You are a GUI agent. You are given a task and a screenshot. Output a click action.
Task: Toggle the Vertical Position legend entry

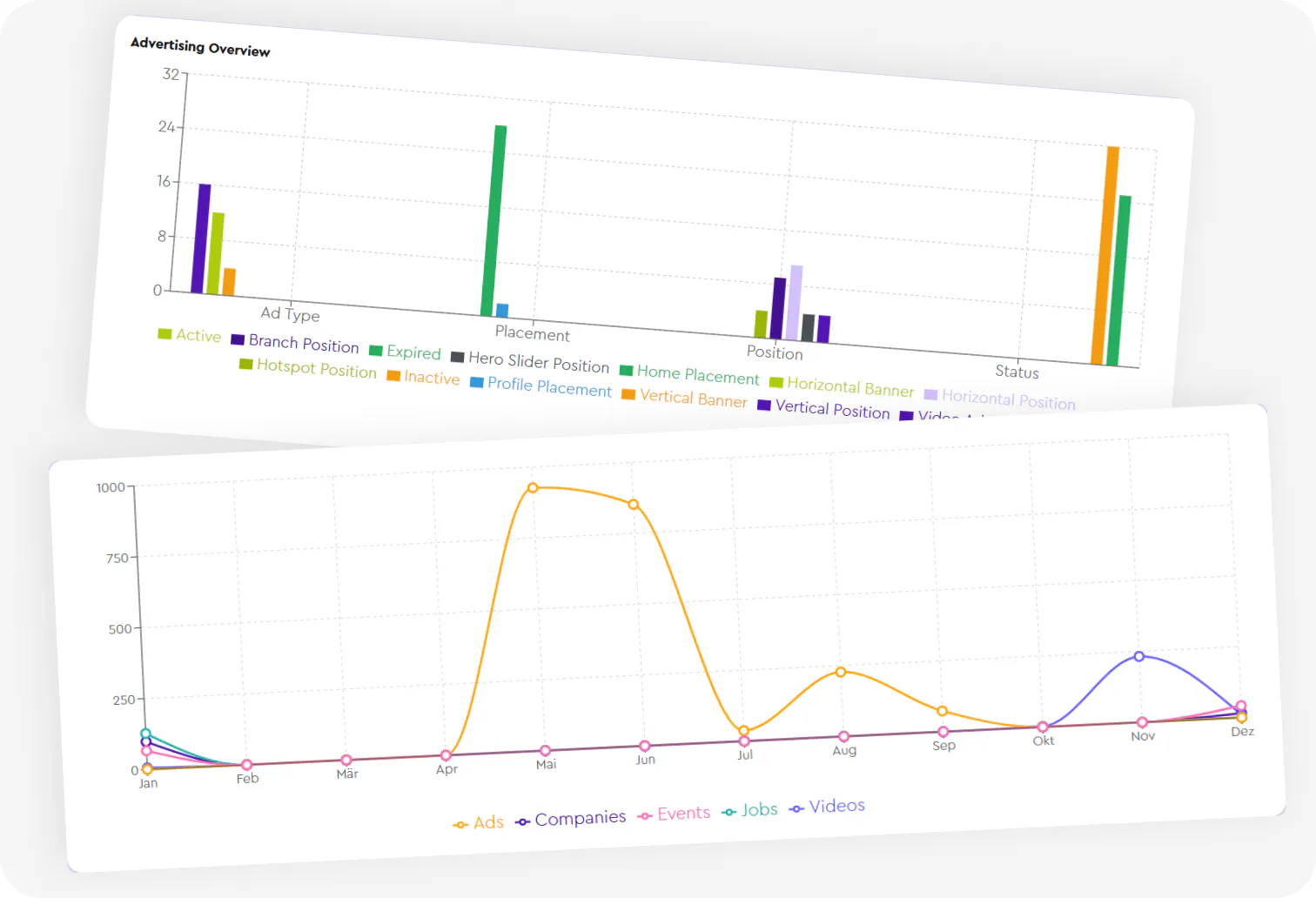coord(824,408)
